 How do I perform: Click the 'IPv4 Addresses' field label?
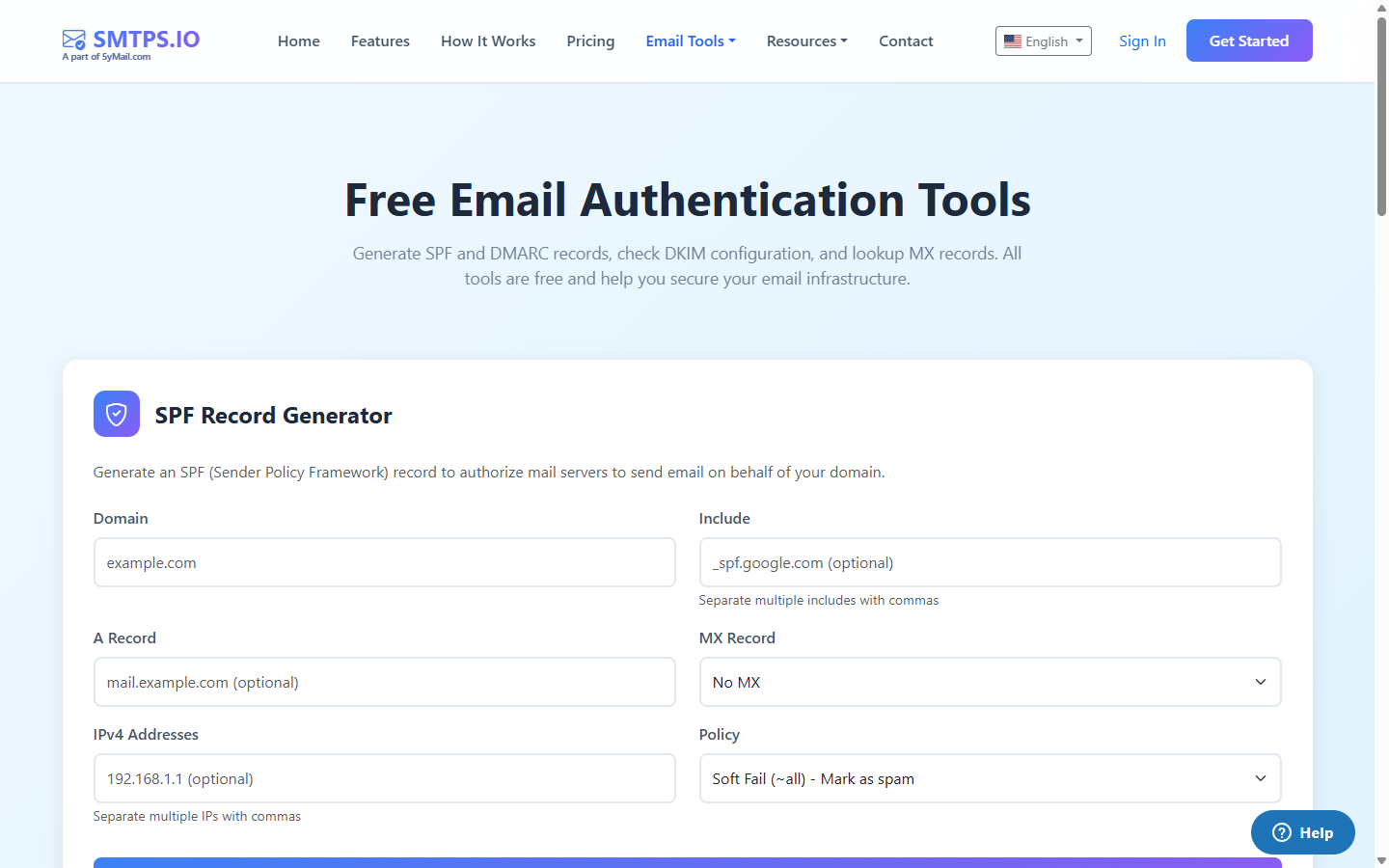click(146, 734)
